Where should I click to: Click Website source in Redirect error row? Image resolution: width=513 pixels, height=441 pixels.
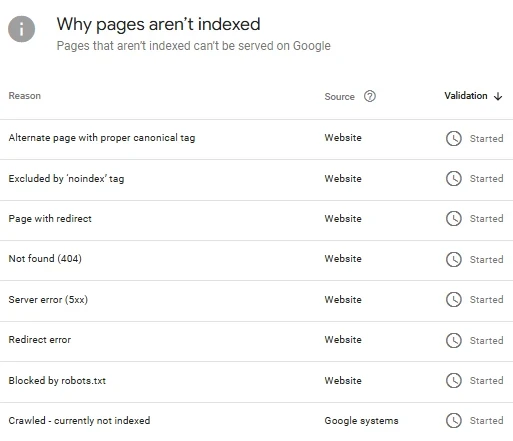[343, 340]
